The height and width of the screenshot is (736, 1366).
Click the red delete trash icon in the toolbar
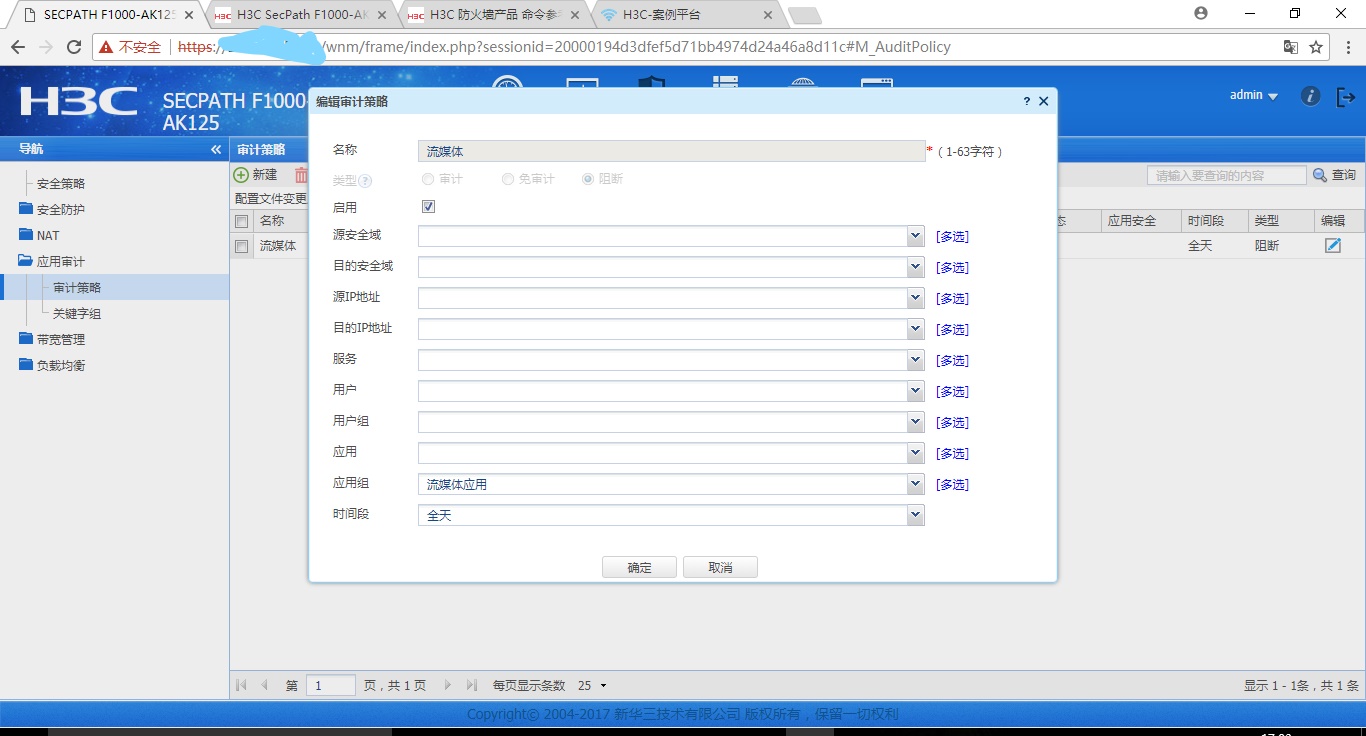(x=301, y=174)
